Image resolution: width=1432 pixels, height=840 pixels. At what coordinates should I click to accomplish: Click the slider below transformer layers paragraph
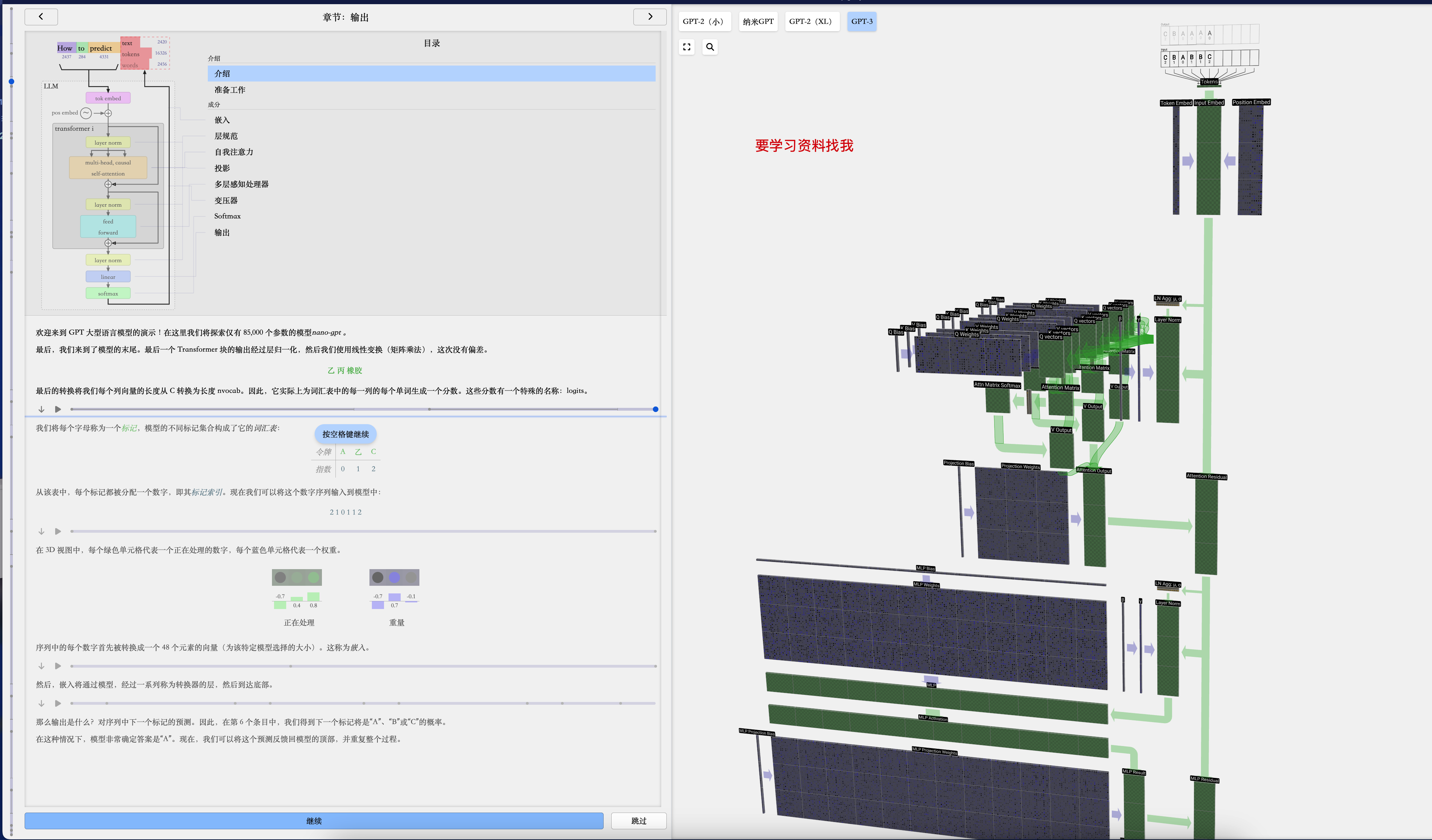click(363, 703)
